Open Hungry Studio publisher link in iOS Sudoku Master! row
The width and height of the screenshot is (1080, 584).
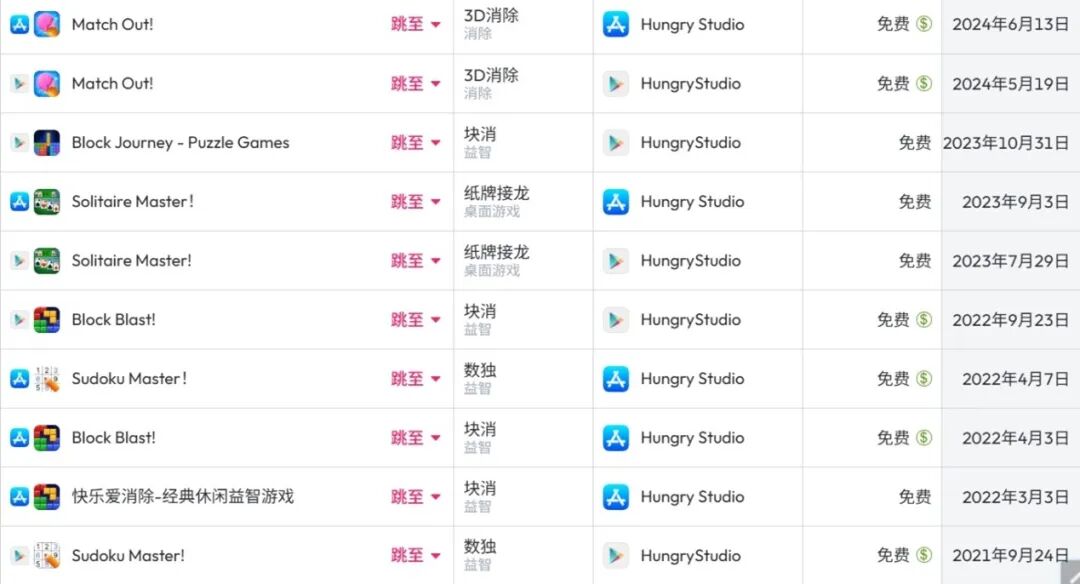point(692,379)
